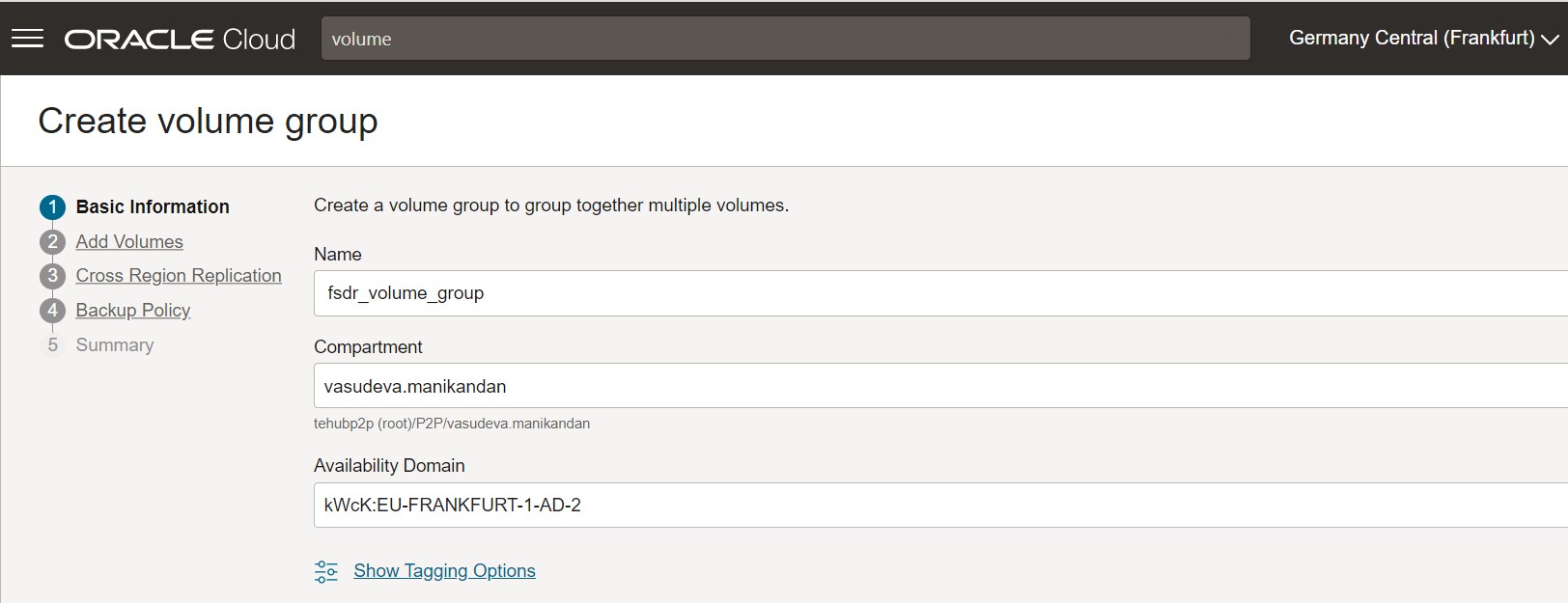Click step 1 circle for Basic Information

pos(52,207)
